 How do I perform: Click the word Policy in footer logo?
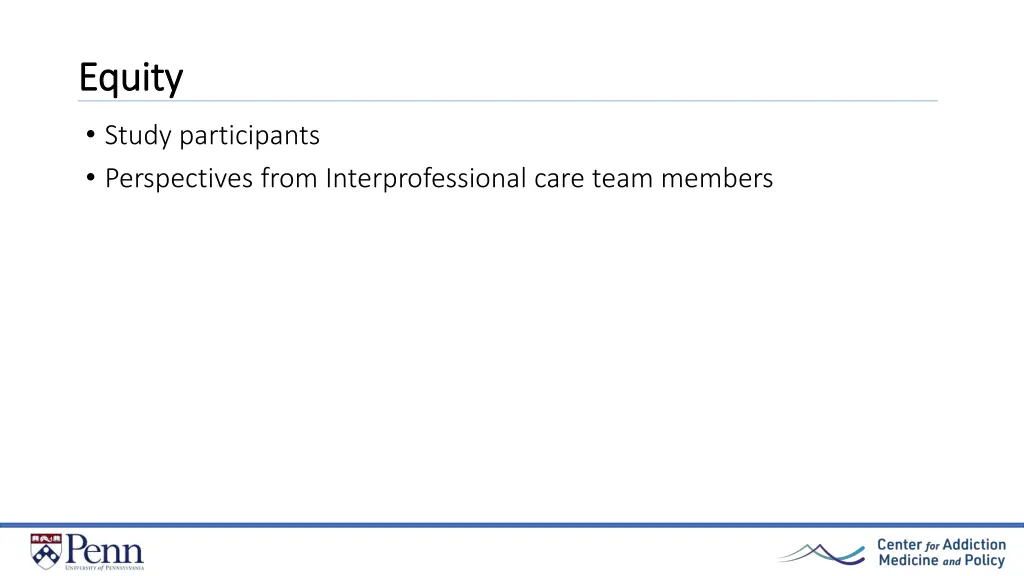click(x=985, y=561)
